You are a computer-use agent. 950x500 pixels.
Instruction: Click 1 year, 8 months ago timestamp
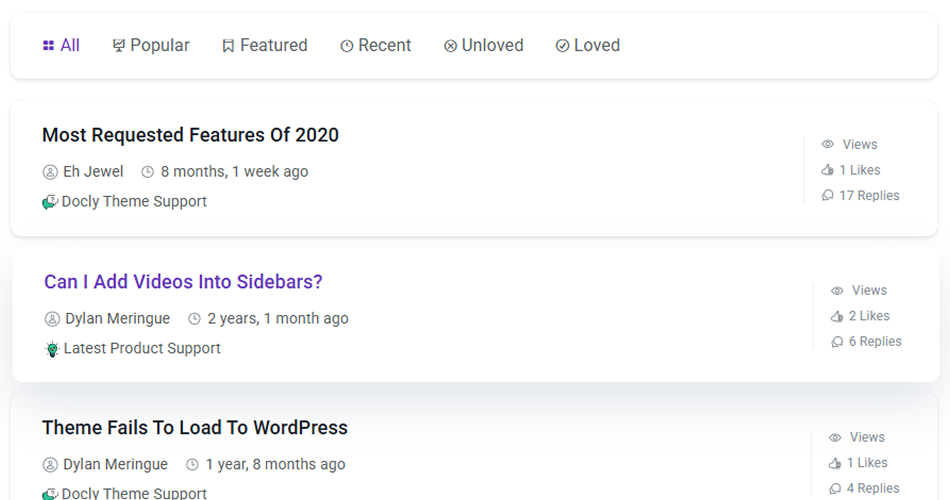[x=276, y=464]
